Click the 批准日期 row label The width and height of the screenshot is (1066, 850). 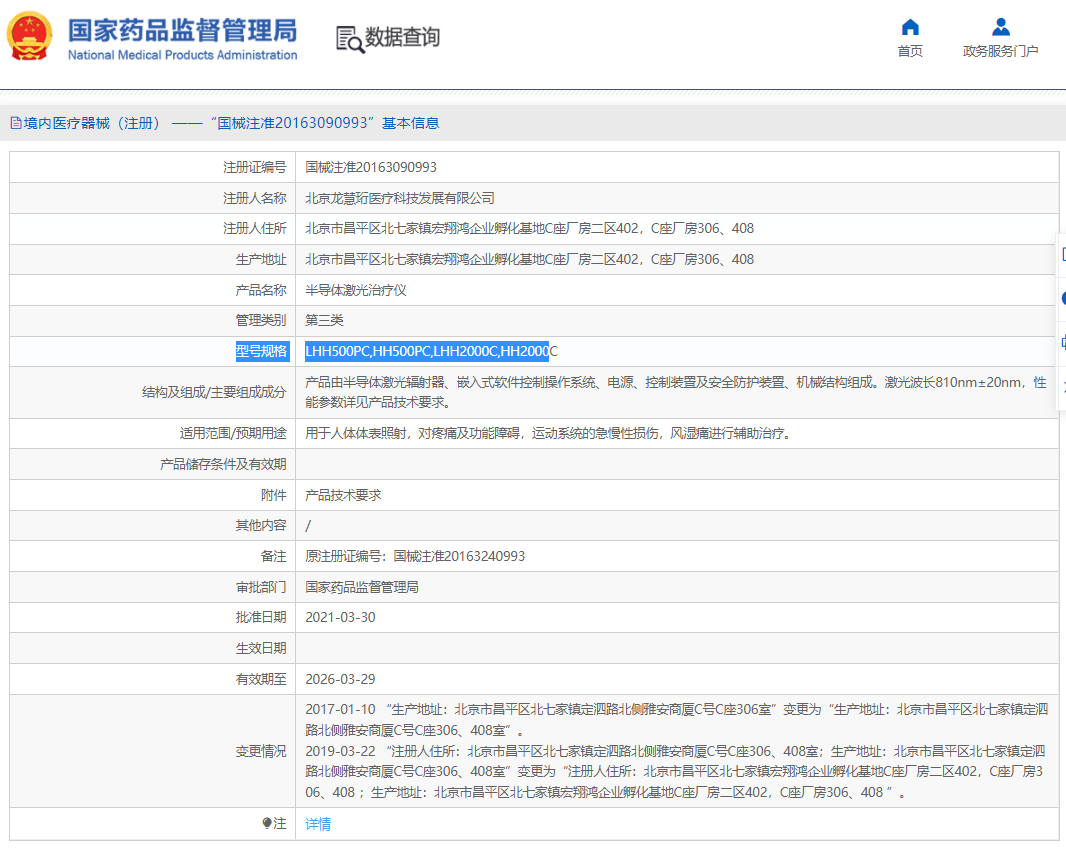click(x=261, y=617)
